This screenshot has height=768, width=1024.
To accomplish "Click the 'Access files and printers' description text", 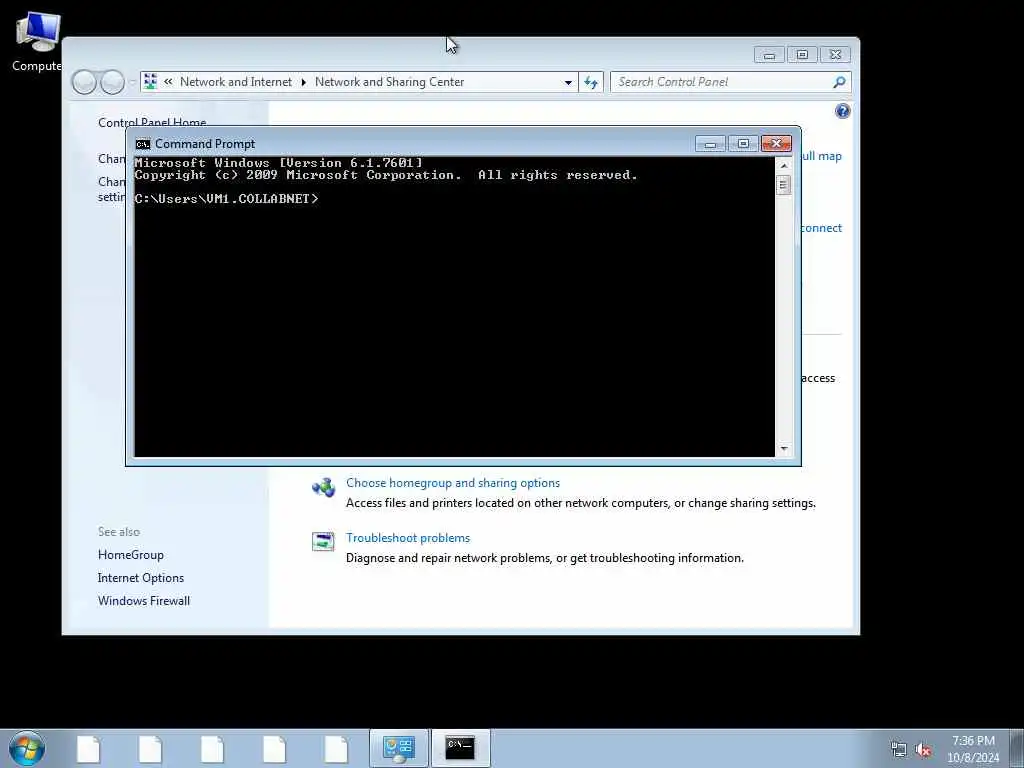I will (x=581, y=503).
